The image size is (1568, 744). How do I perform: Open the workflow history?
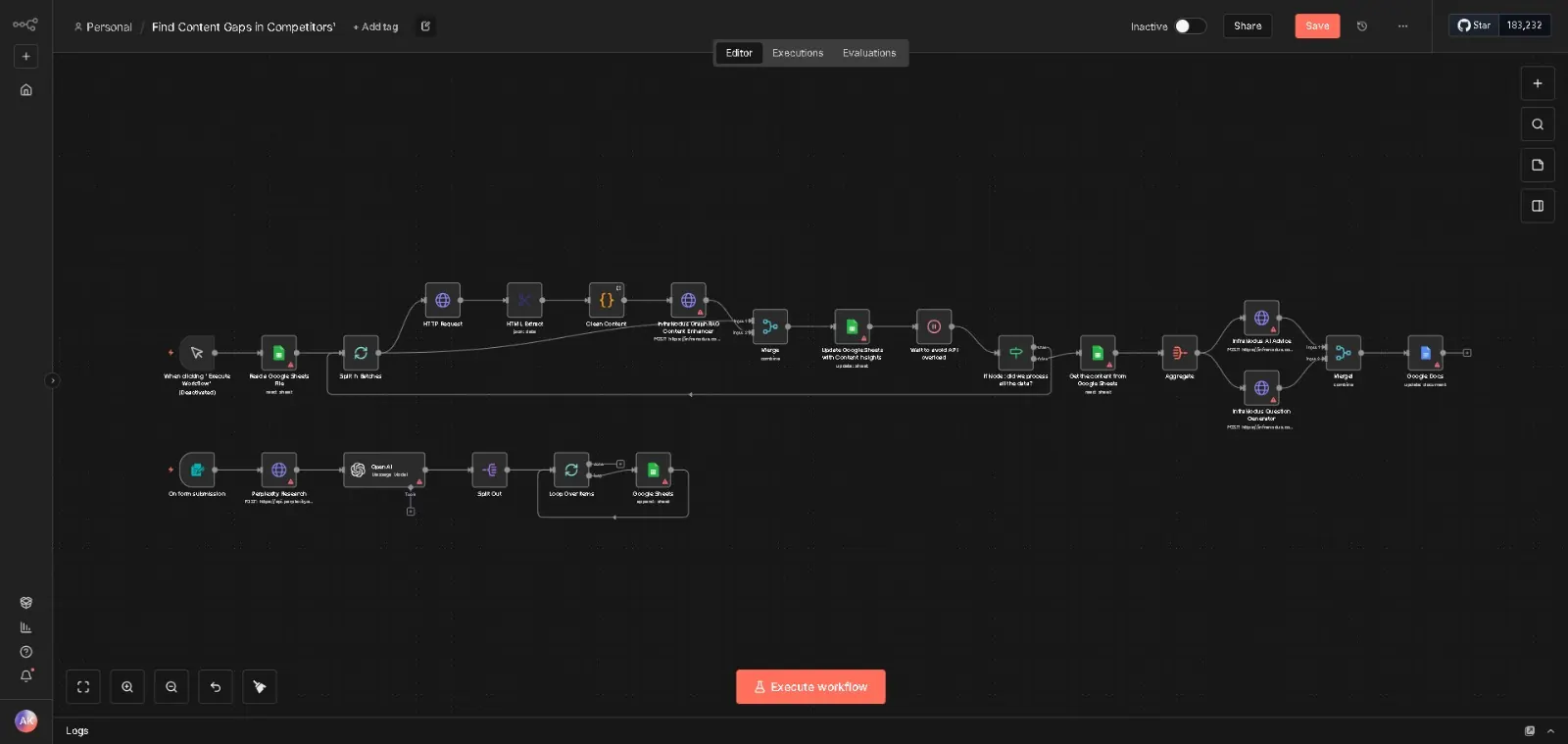point(1361,26)
